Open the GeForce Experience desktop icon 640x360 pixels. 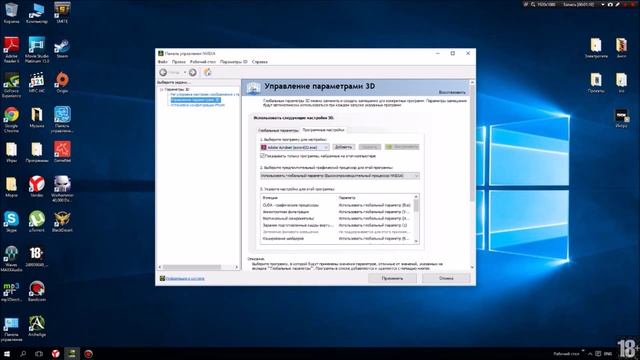[11, 85]
